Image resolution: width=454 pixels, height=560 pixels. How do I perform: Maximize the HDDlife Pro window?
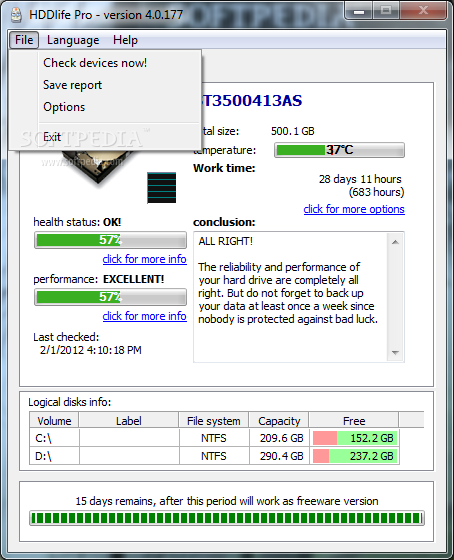tap(386, 11)
